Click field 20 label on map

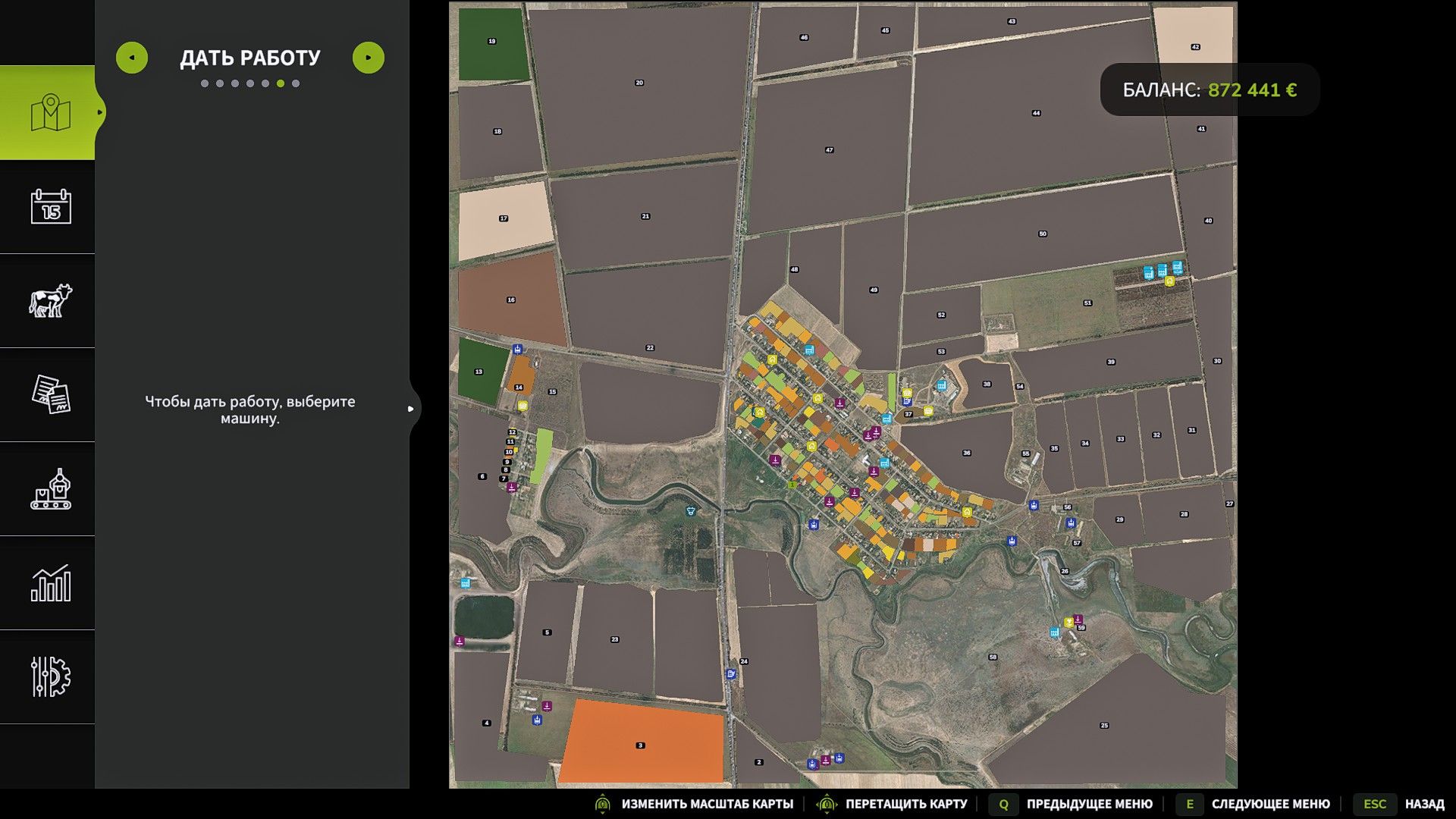click(x=639, y=83)
